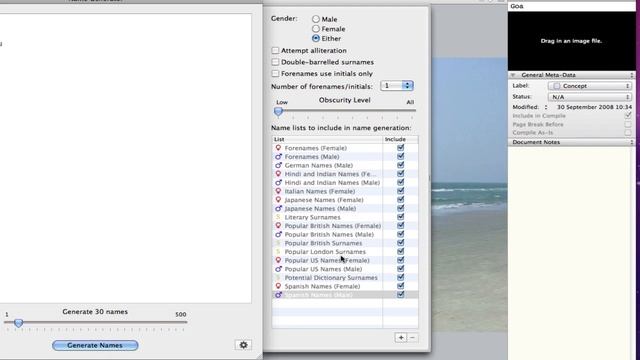Click the male icon beside Japanese Names (Male)
The height and width of the screenshot is (360, 640).
(278, 208)
